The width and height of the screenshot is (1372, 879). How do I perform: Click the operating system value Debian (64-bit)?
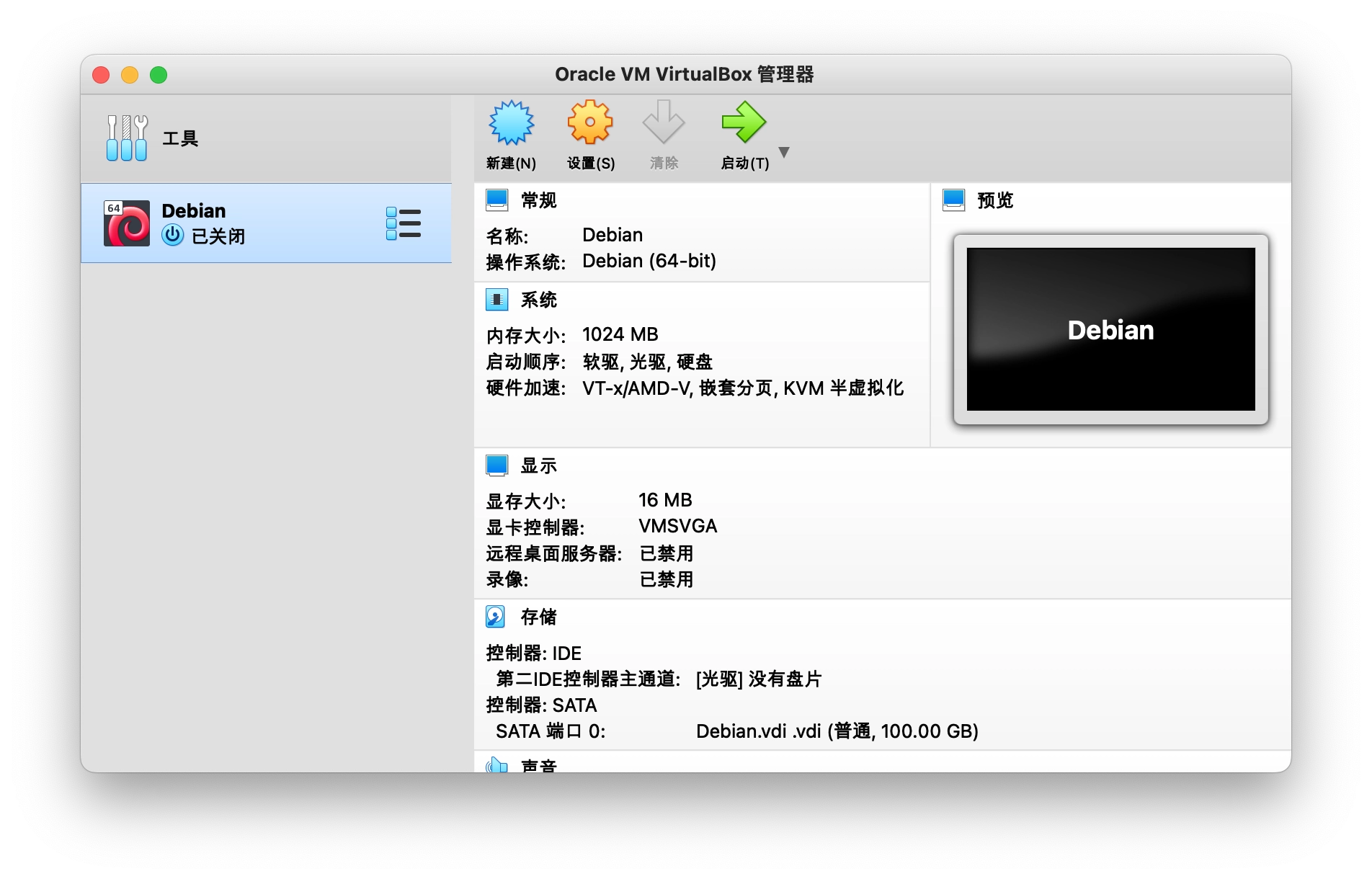(649, 262)
